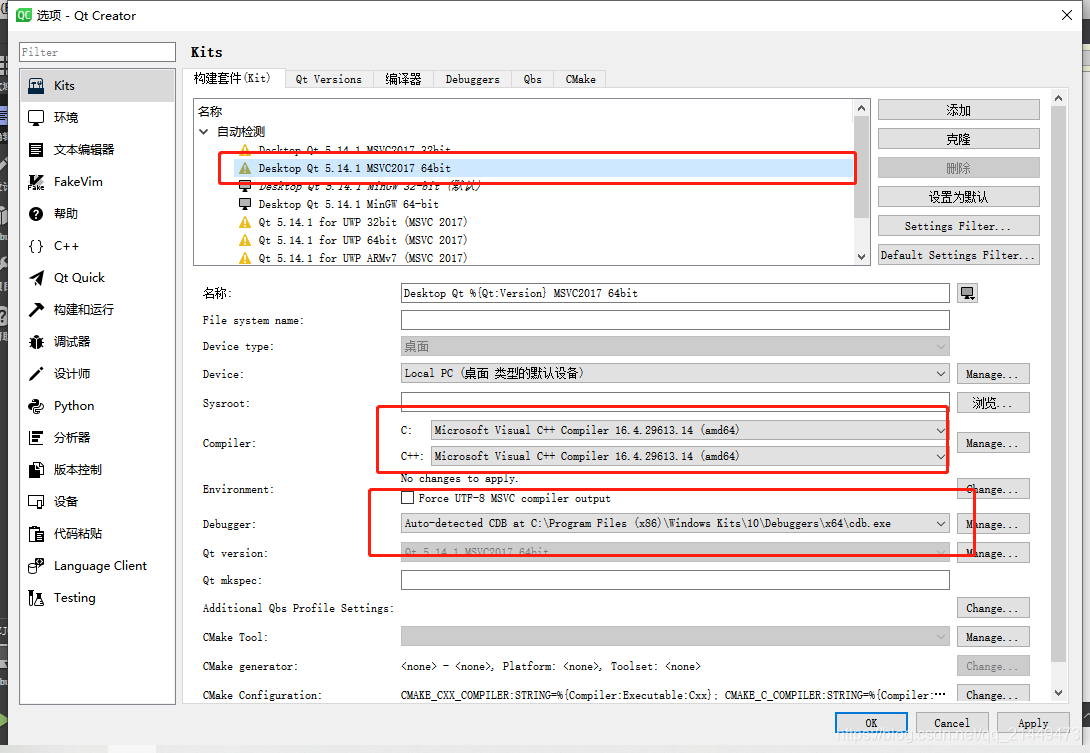
Task: Click 浏览... next to Sysroot
Action: (993, 403)
